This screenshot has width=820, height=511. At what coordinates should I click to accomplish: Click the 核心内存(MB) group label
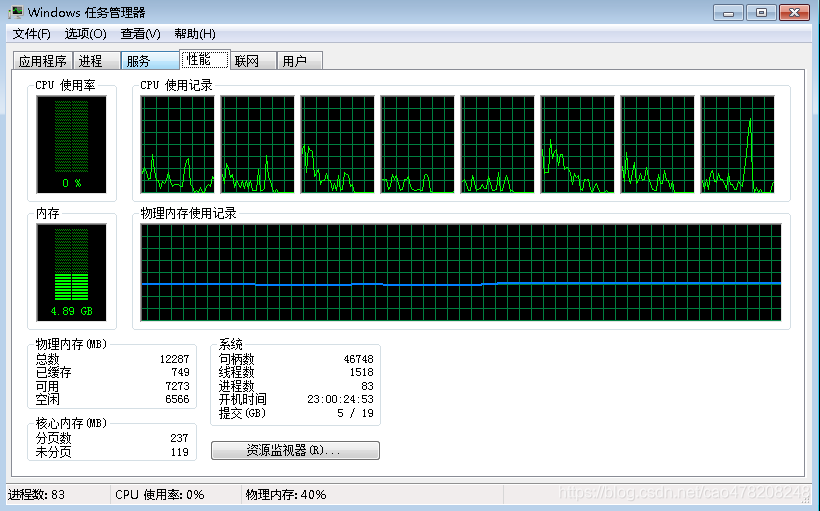point(71,423)
